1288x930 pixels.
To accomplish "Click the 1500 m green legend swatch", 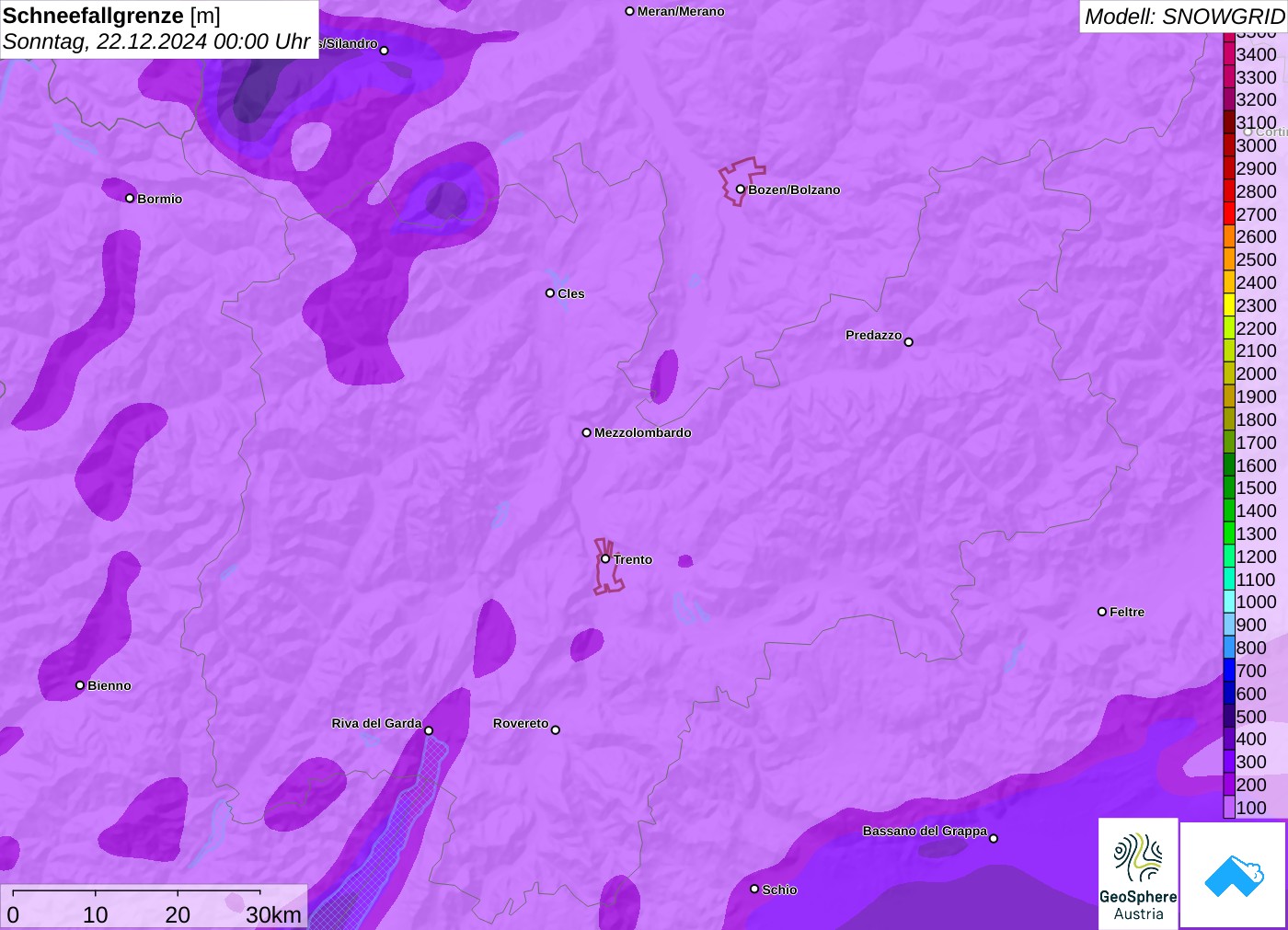I will coord(1229,488).
